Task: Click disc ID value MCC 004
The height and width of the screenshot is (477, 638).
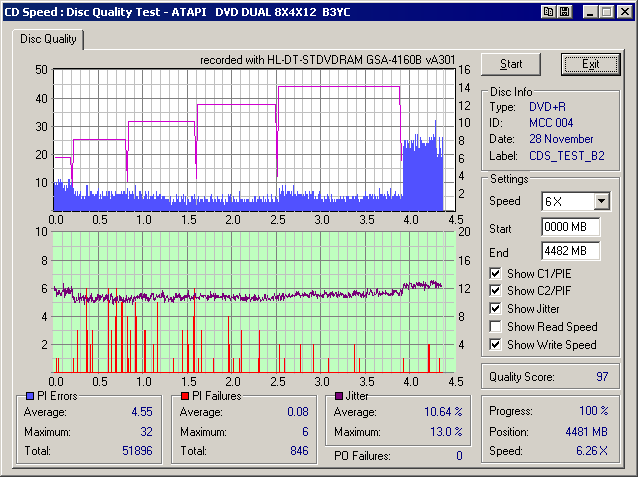Action: pyautogui.click(x=551, y=123)
